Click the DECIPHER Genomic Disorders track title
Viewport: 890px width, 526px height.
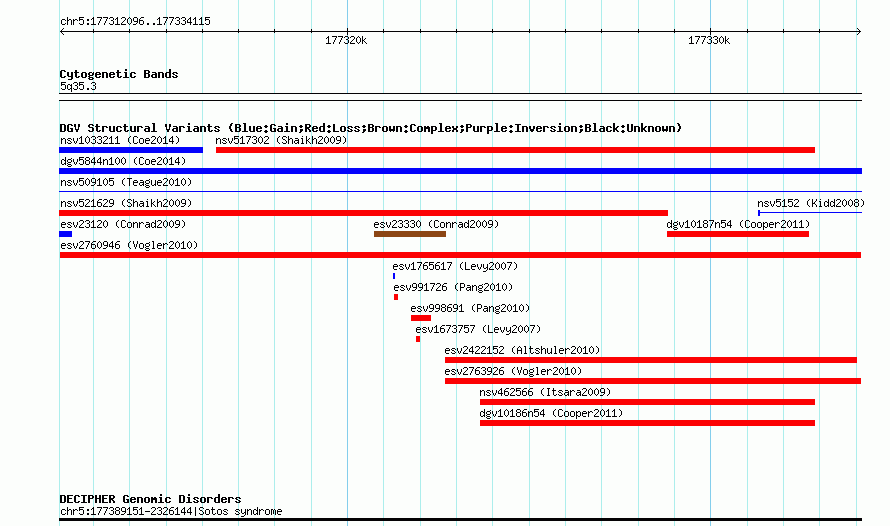point(150,499)
